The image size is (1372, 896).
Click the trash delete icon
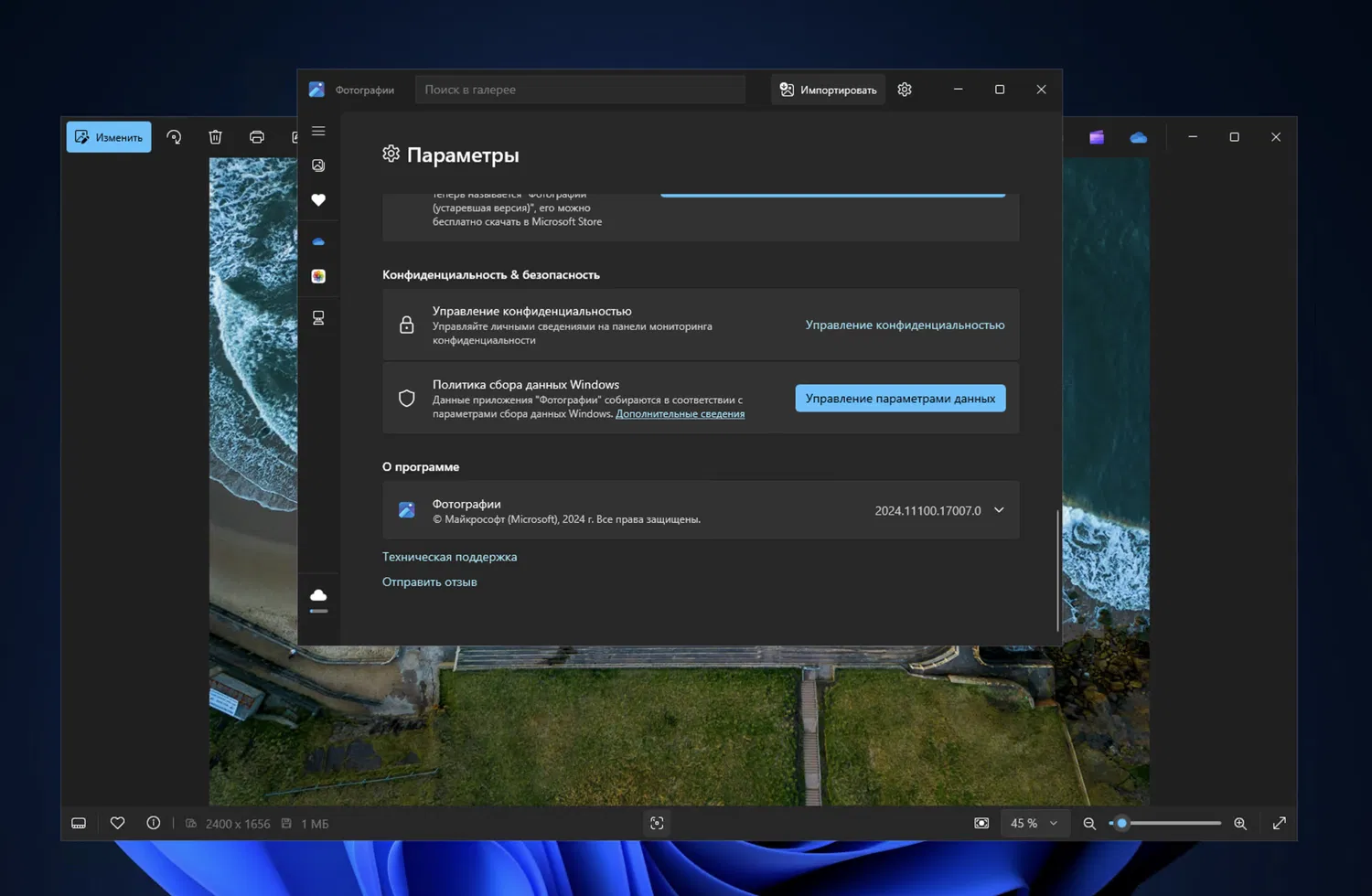215,137
